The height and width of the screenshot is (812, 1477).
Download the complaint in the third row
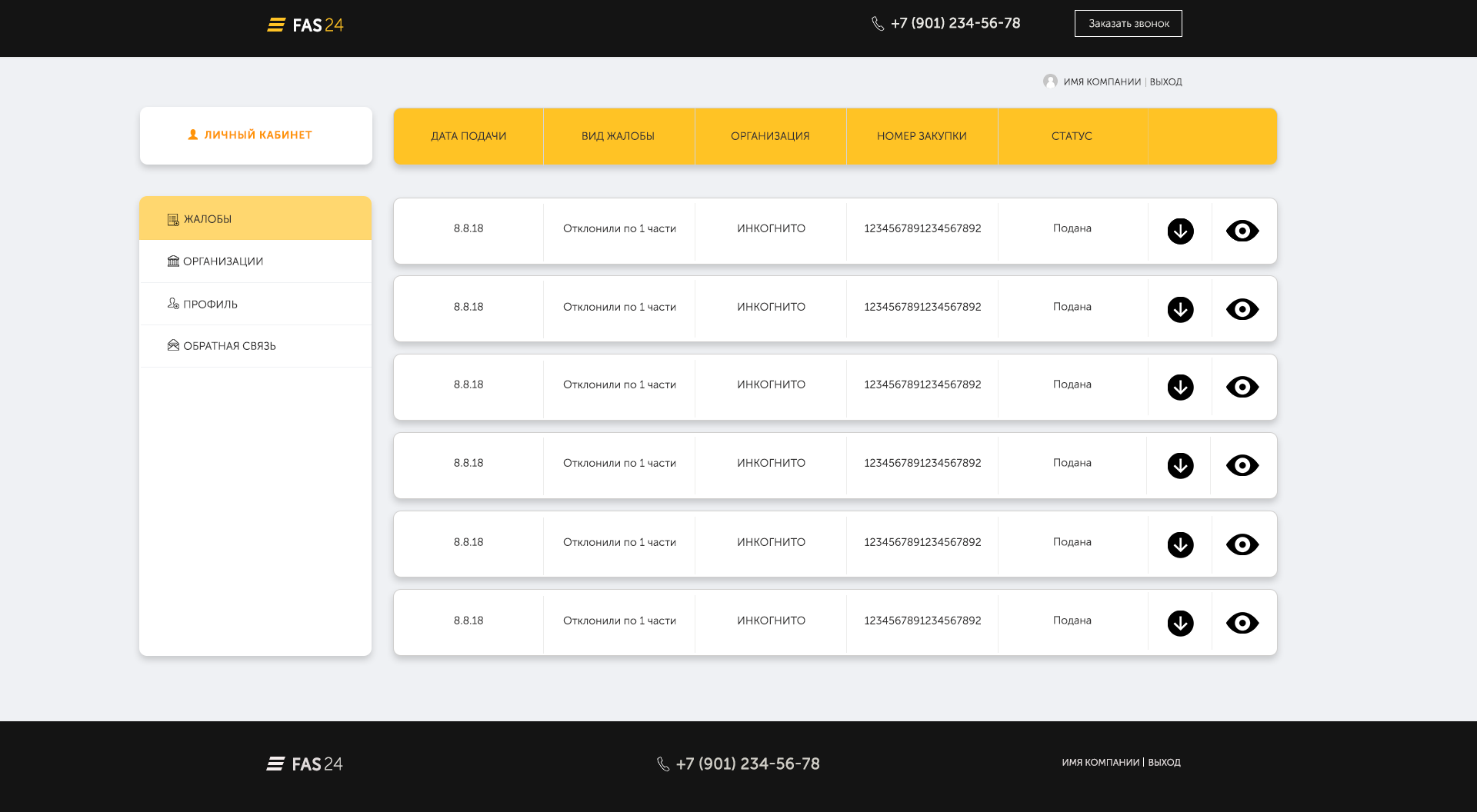coord(1180,387)
